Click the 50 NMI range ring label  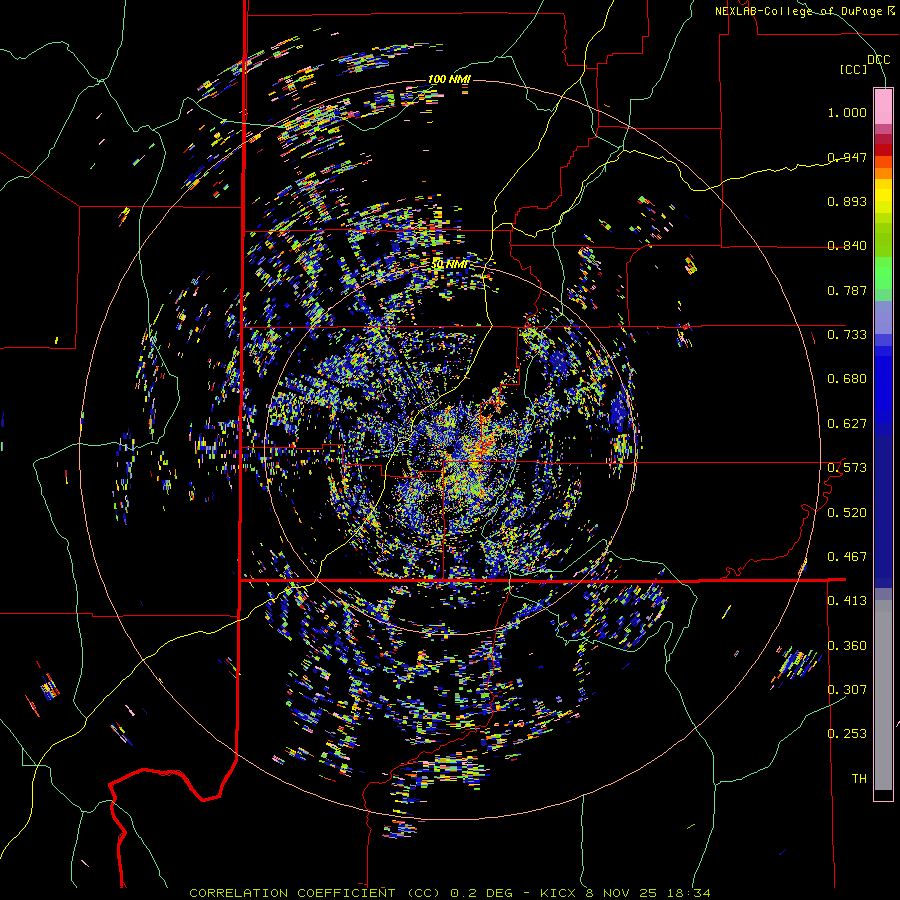tap(450, 264)
